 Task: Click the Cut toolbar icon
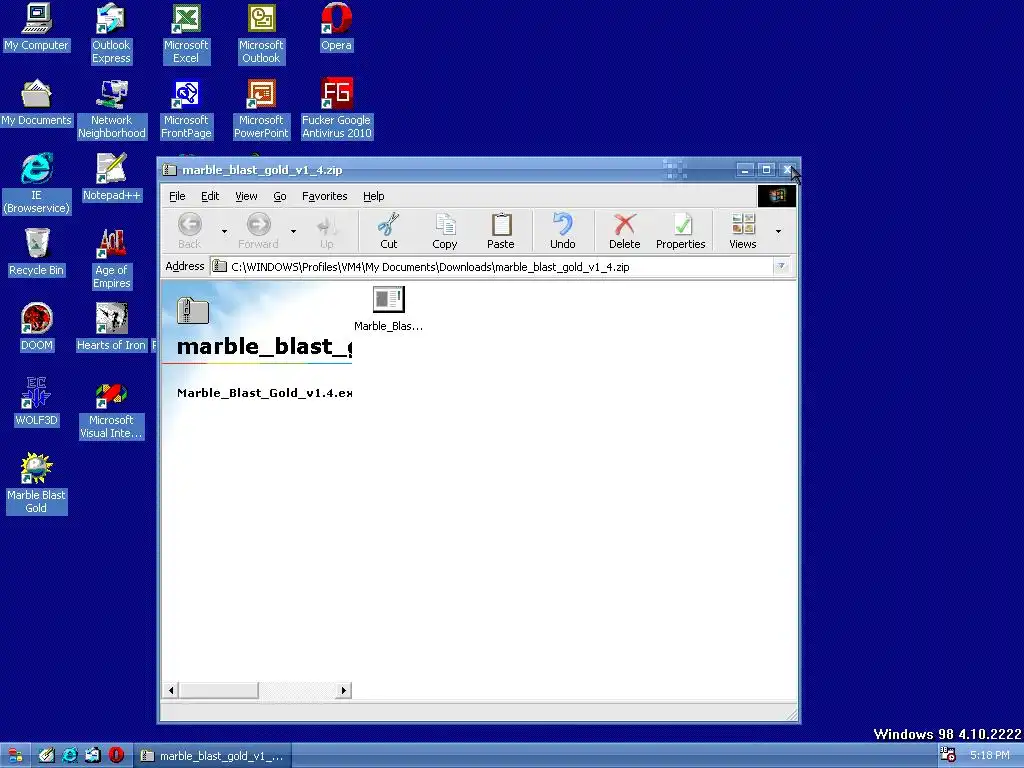[389, 231]
